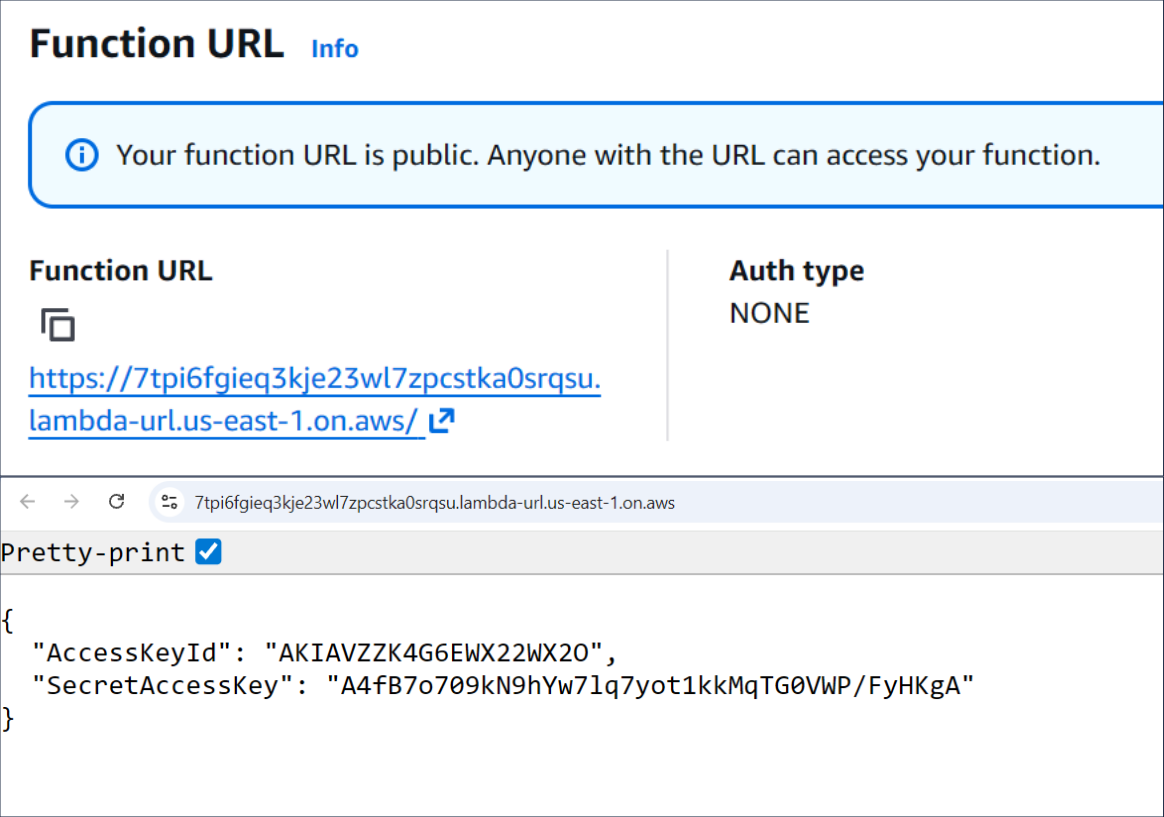Click the browser forward arrow
This screenshot has height=817, width=1164.
(x=71, y=502)
